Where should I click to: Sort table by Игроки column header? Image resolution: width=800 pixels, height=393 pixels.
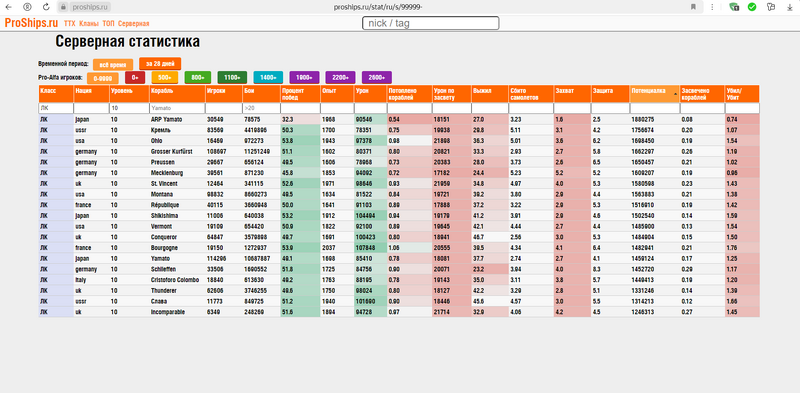(223, 94)
